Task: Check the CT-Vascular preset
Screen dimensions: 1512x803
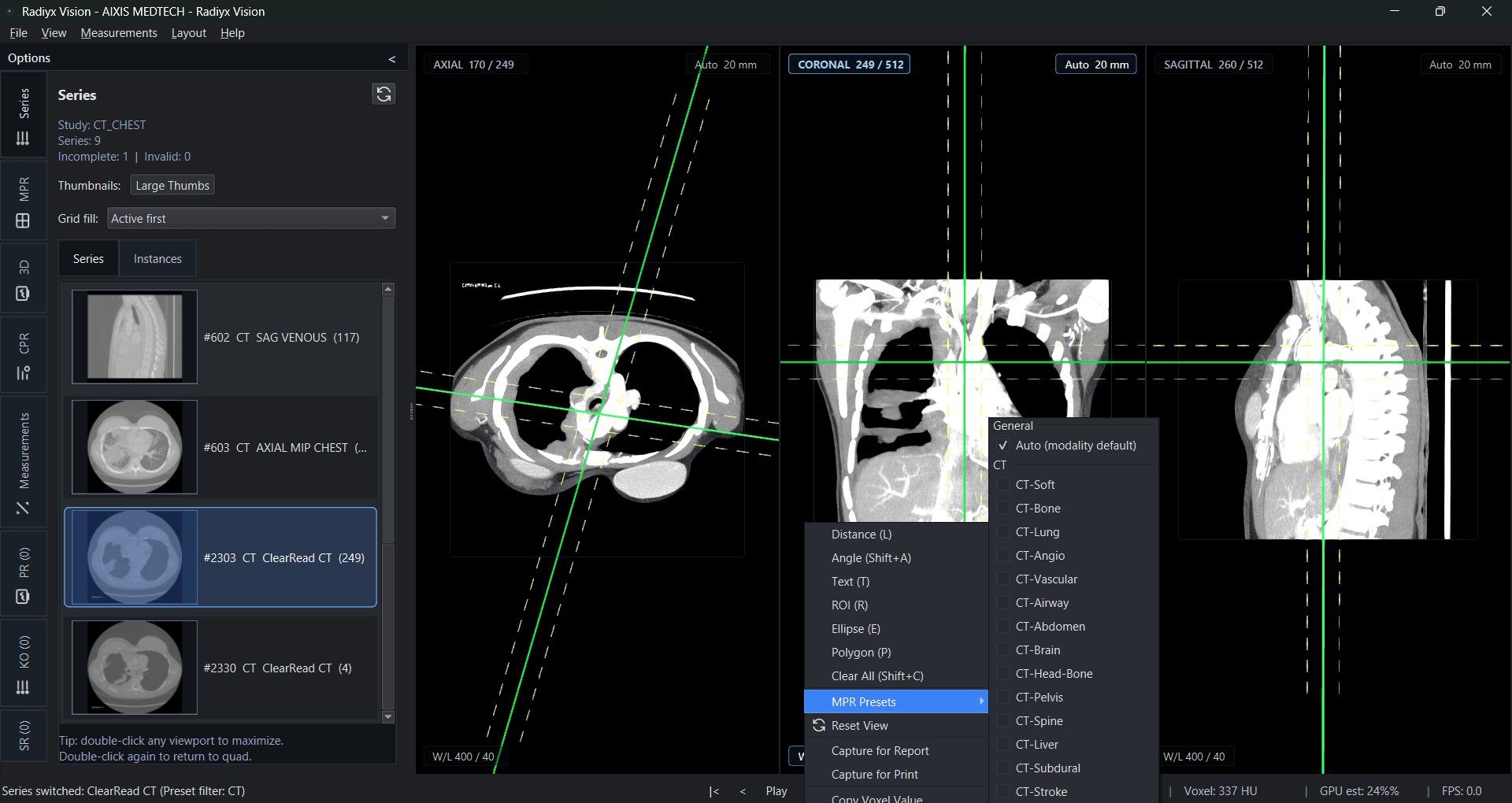Action: [1003, 579]
